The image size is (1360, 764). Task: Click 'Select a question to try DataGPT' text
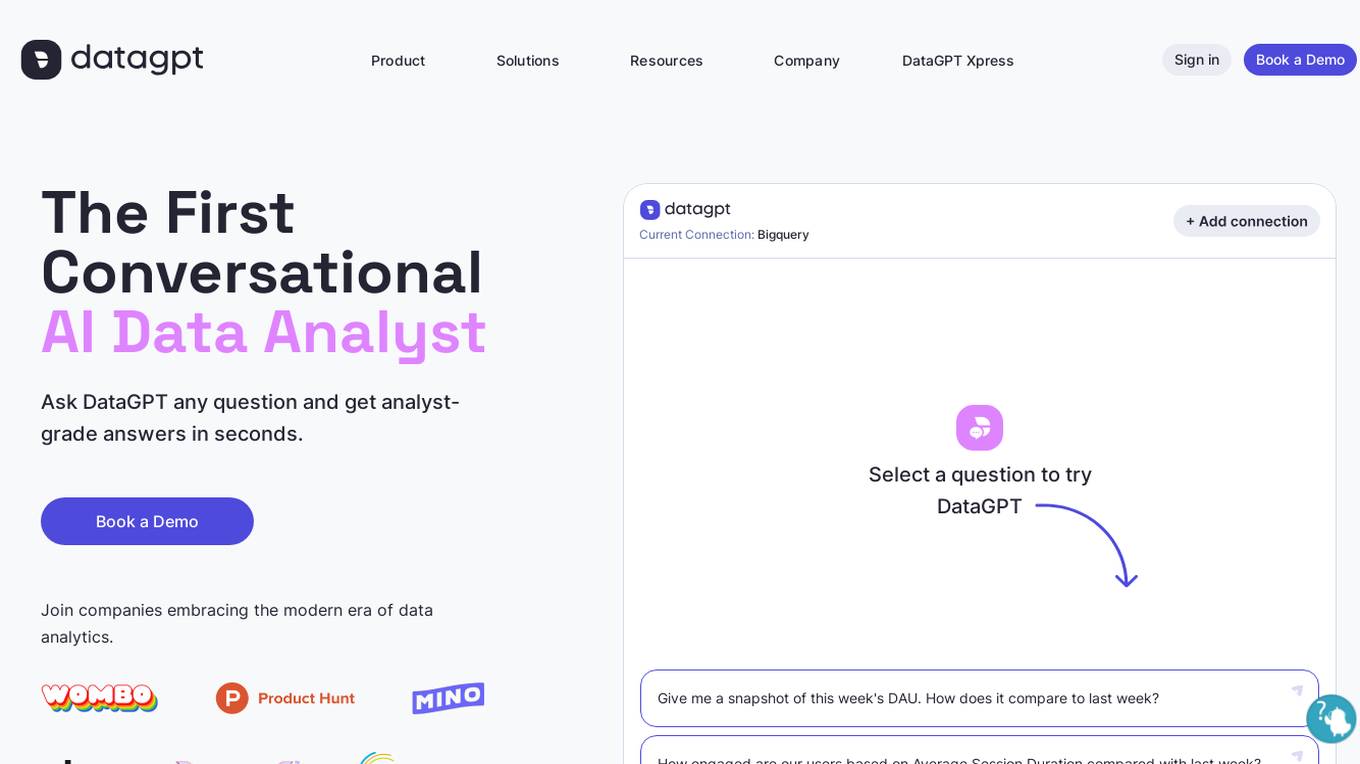point(979,490)
